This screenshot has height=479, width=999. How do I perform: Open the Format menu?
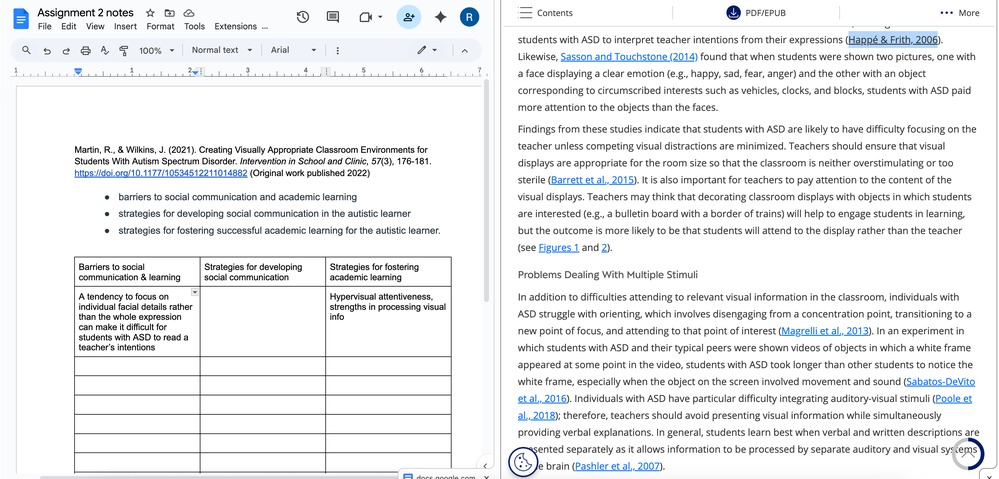(x=160, y=26)
